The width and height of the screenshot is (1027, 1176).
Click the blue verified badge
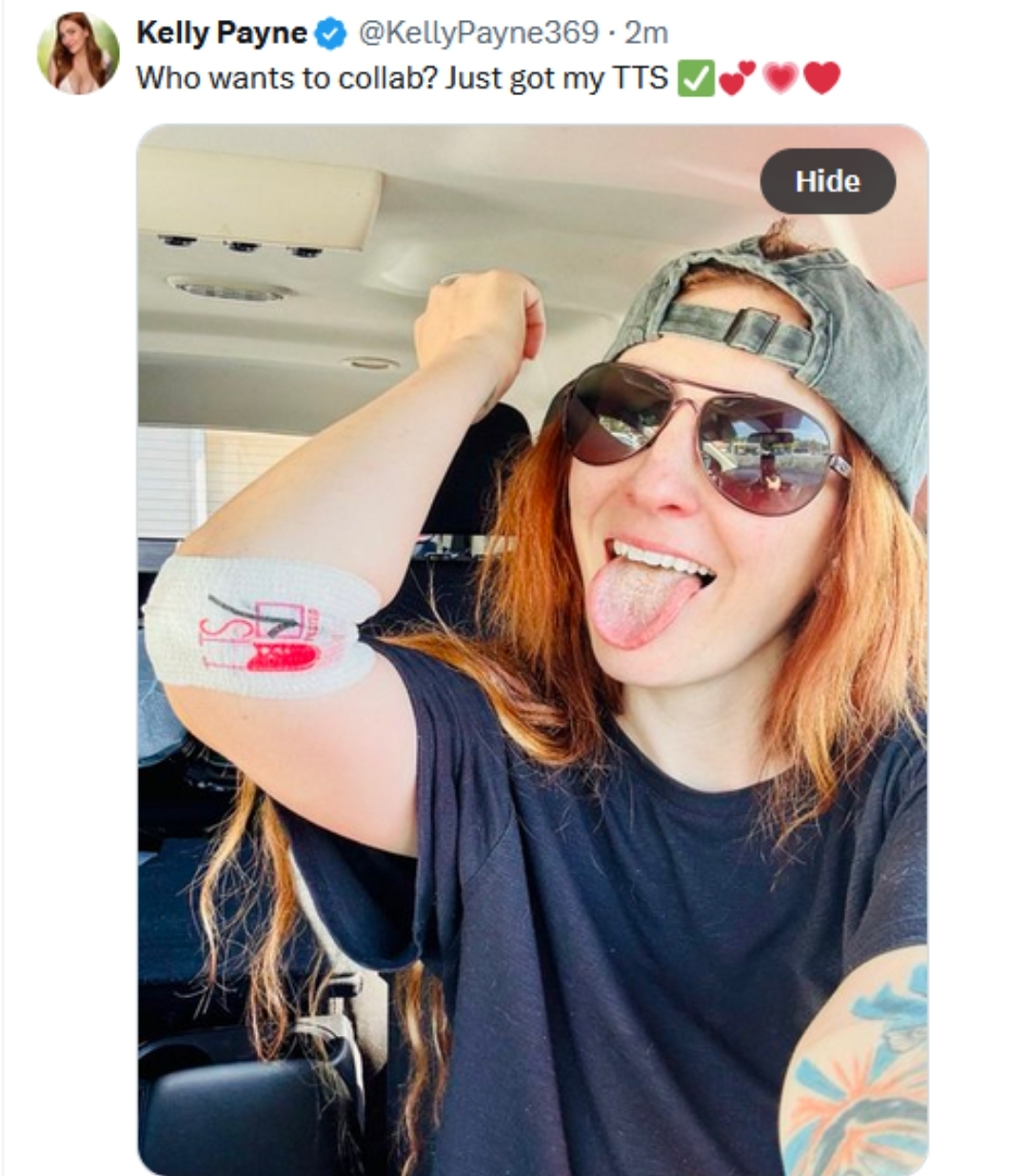(x=329, y=34)
